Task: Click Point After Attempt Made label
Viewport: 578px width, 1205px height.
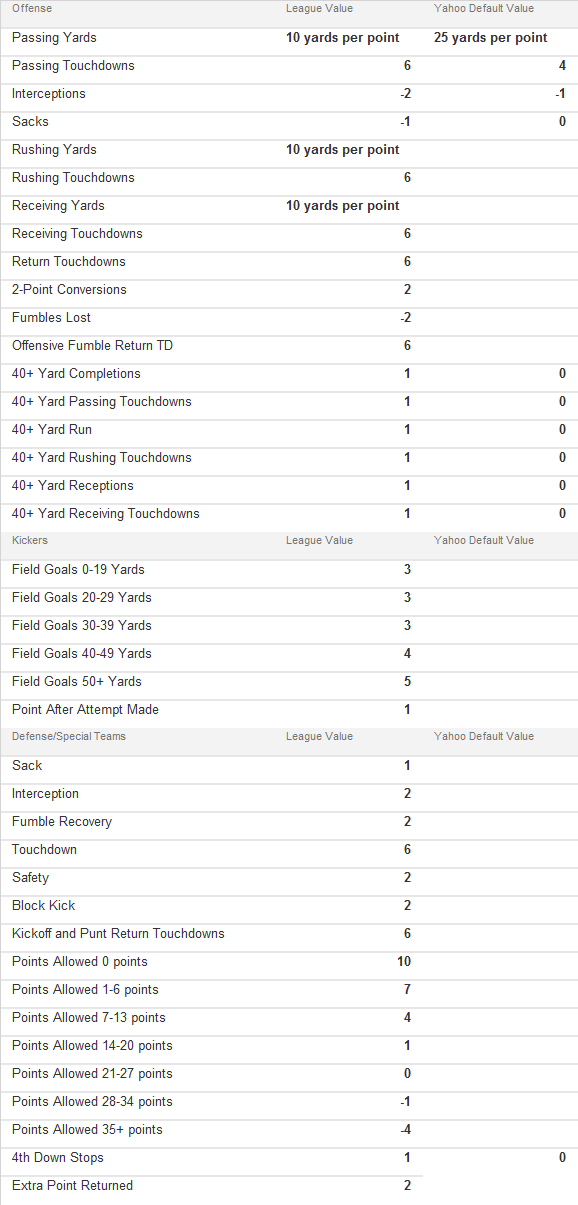Action: pyautogui.click(x=85, y=710)
